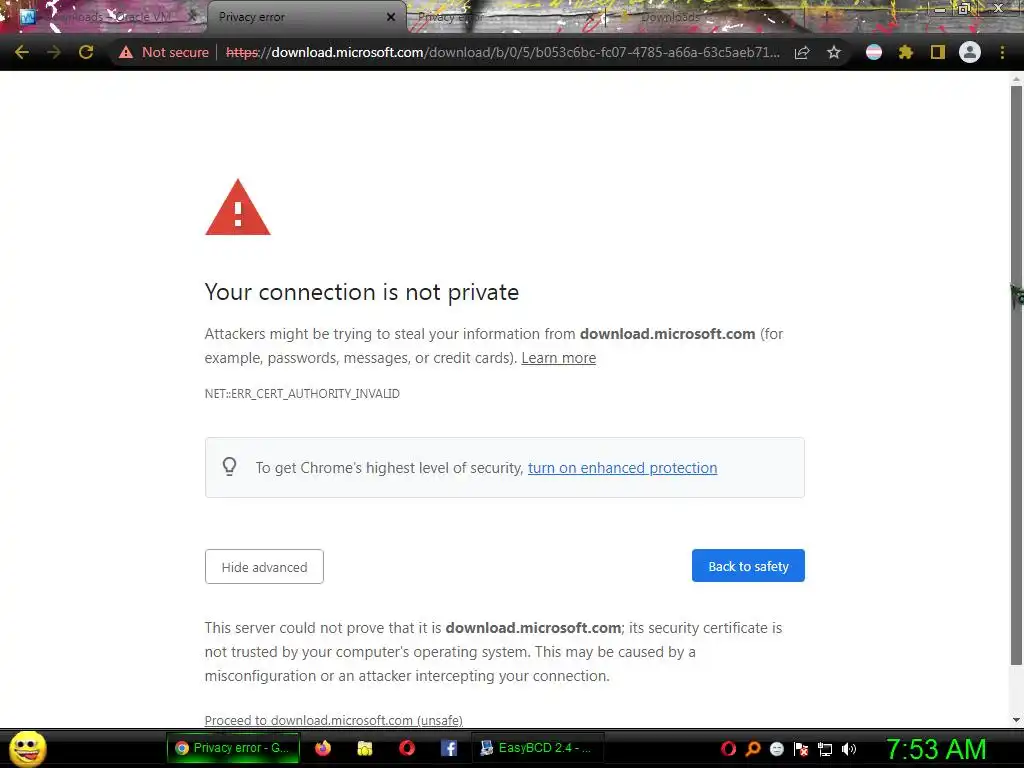
Task: Reload the page with the refresh icon
Action: 86,52
